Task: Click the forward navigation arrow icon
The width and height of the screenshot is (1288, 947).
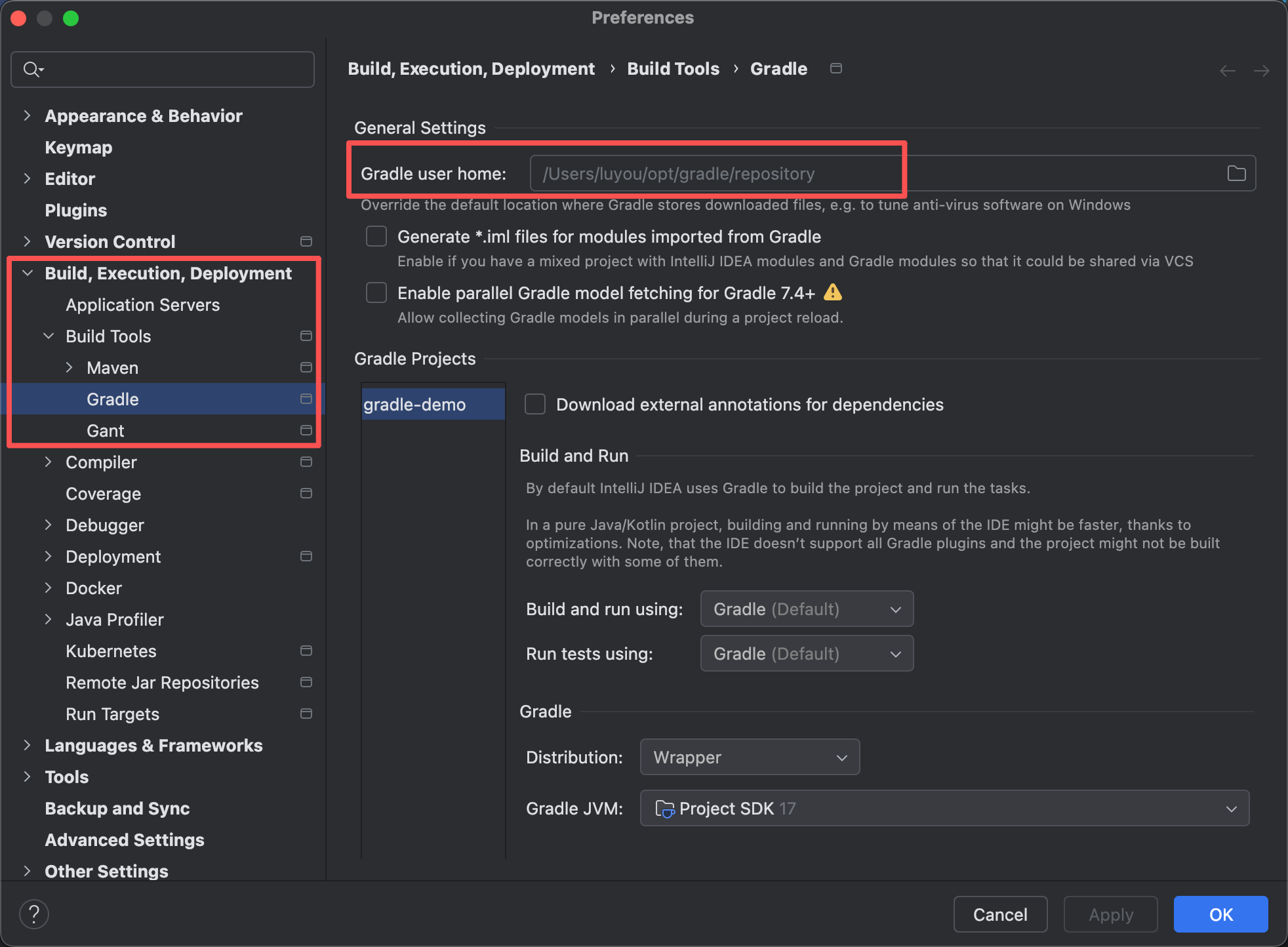Action: tap(1261, 70)
